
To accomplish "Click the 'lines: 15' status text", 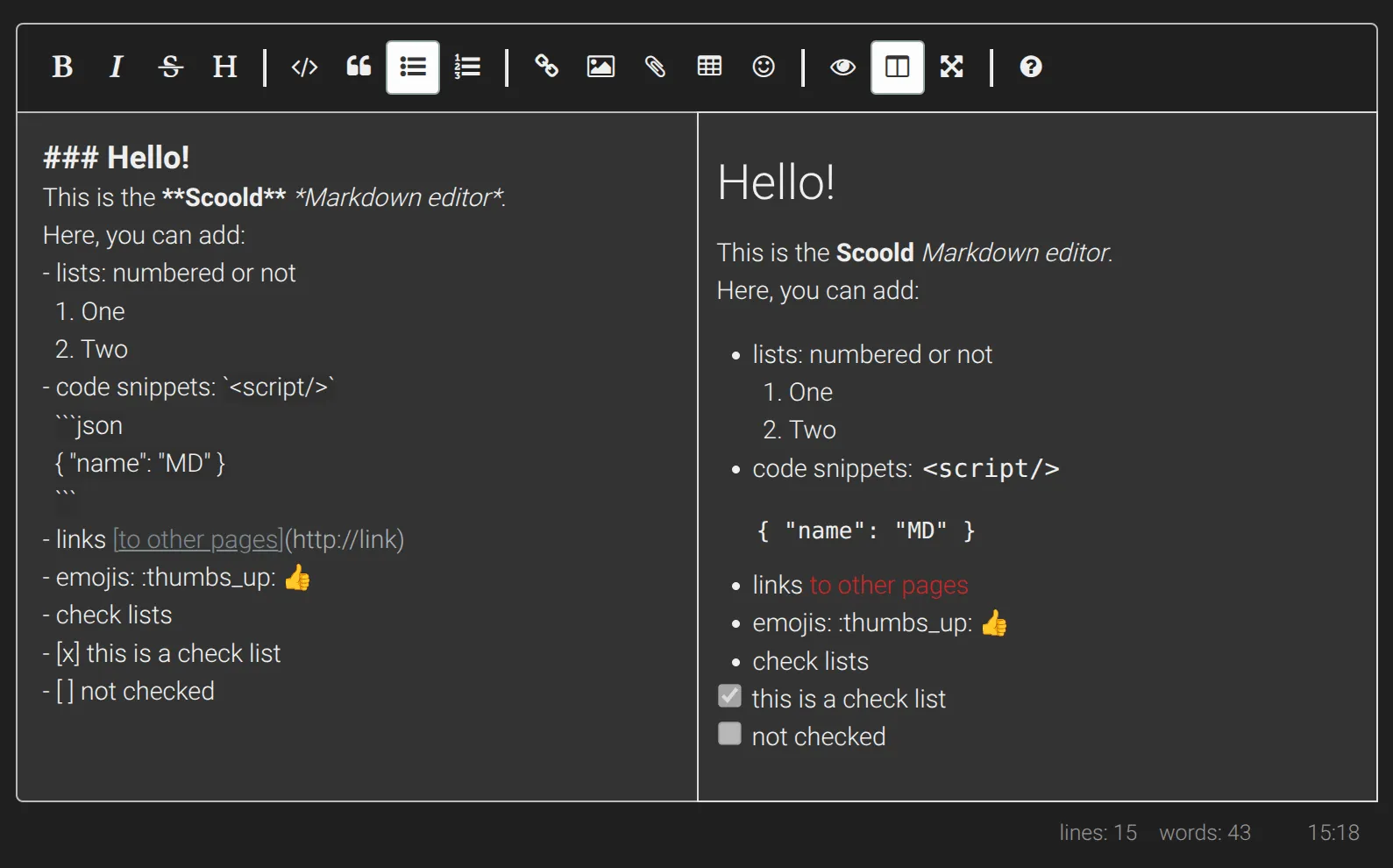I will click(1098, 832).
